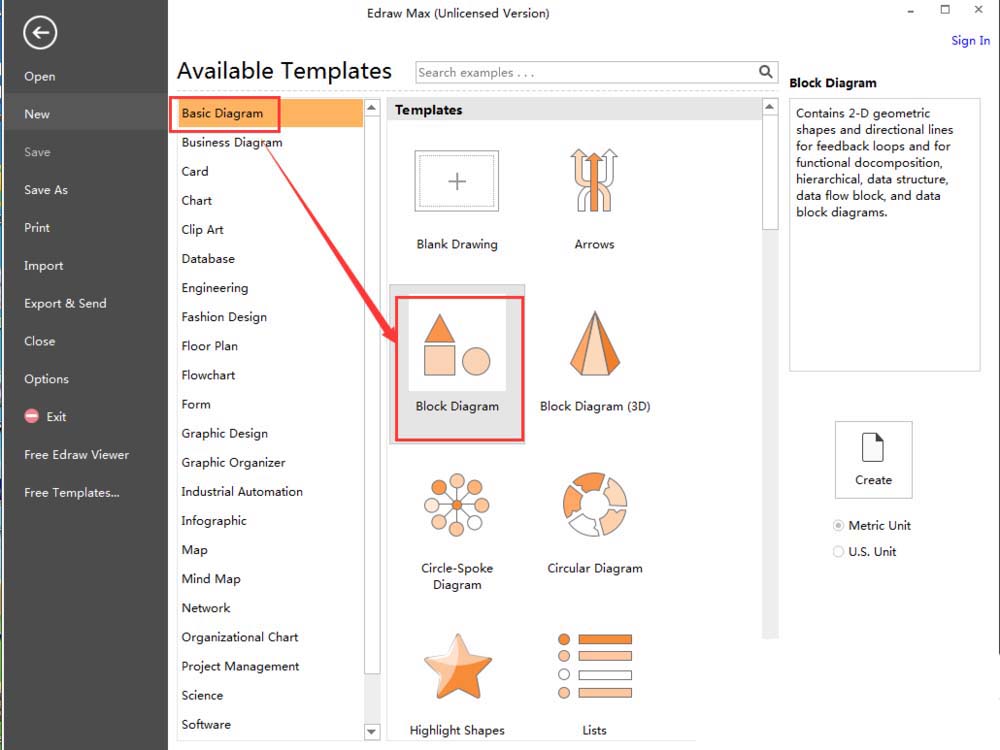Select the Mind Map category
Screen dimensions: 1000x750
tap(210, 579)
